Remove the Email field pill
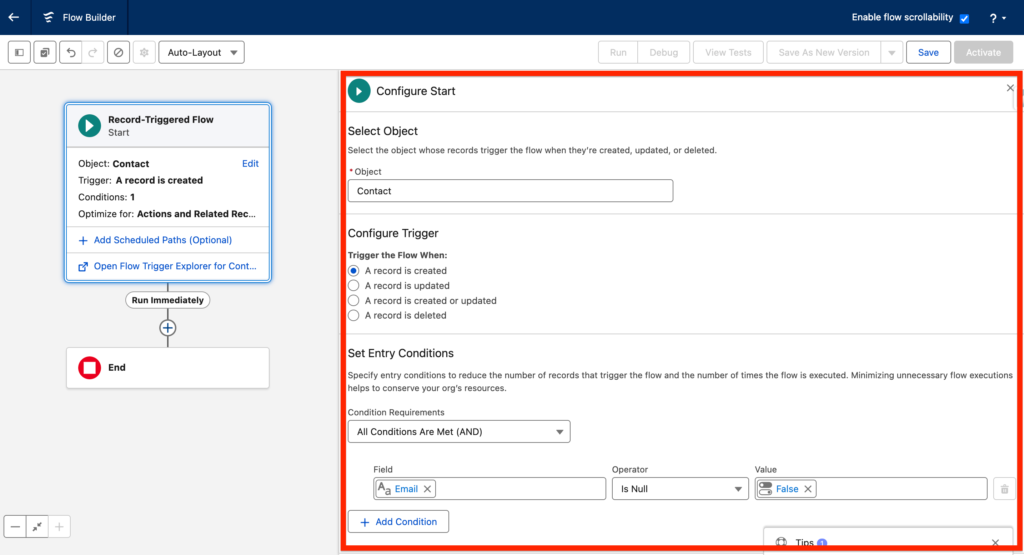 [428, 489]
